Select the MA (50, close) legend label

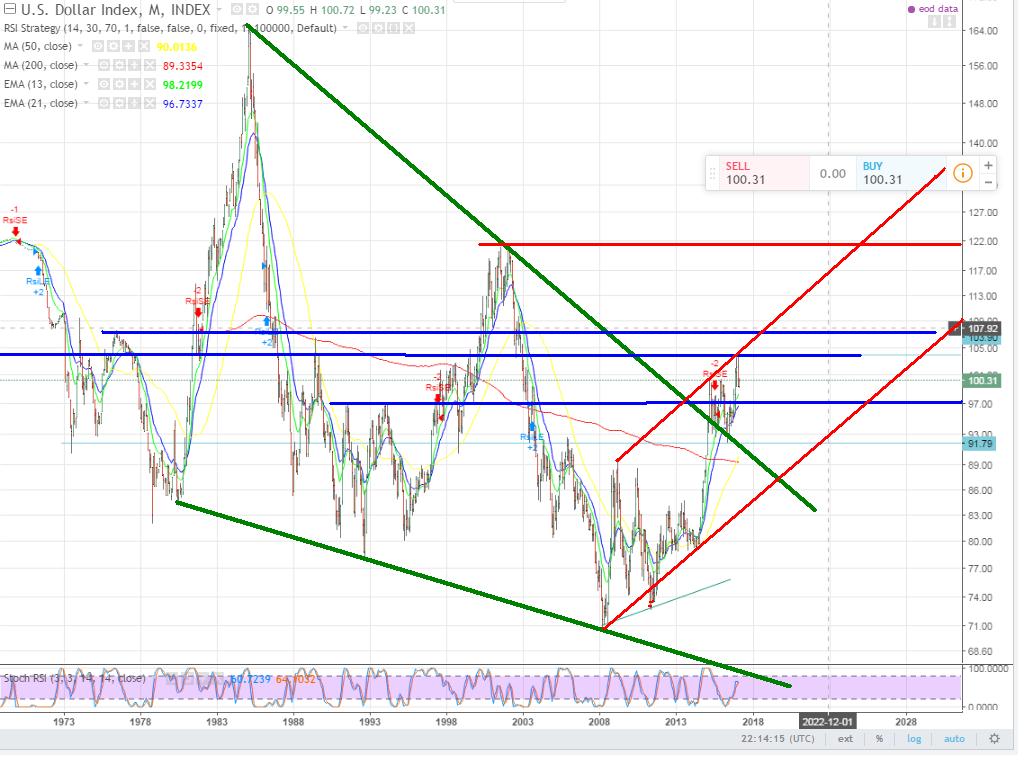coord(37,46)
